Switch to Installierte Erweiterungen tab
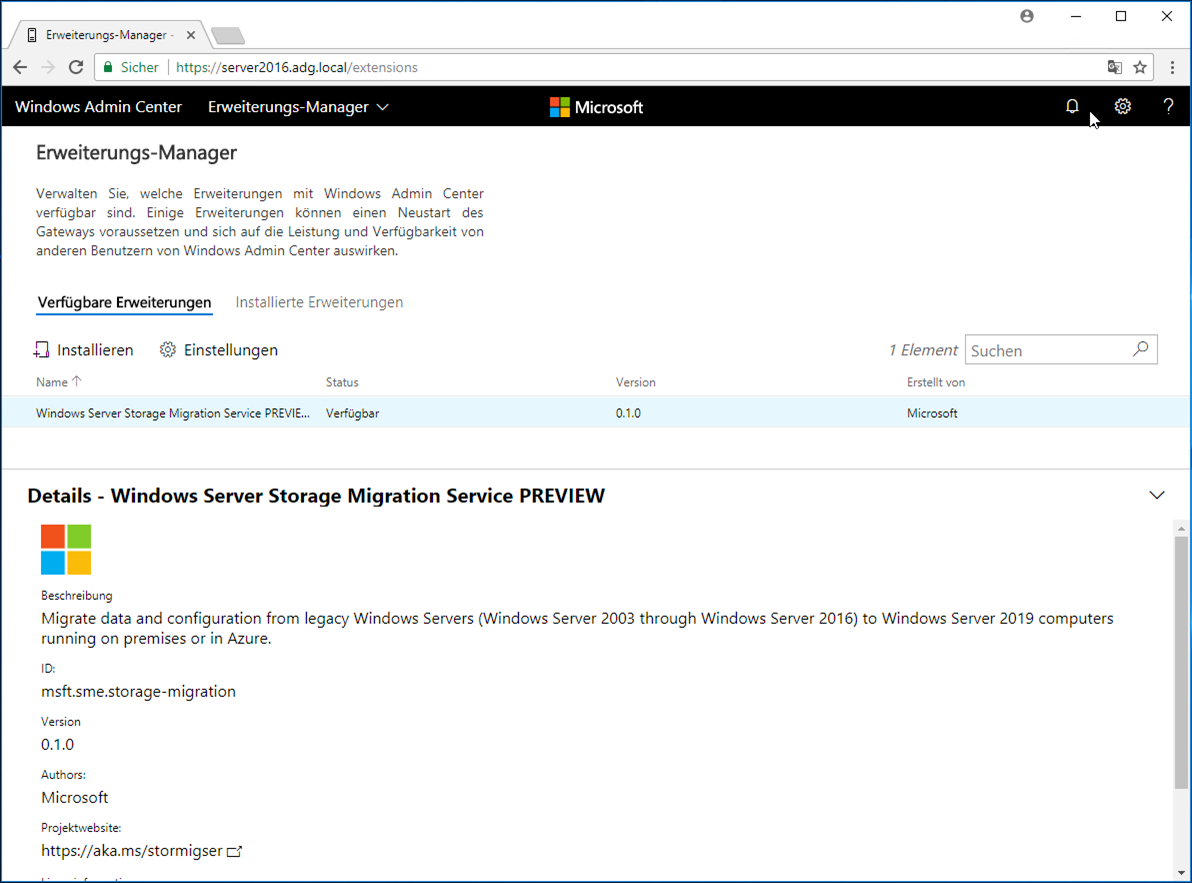The image size is (1192, 883). coord(319,302)
